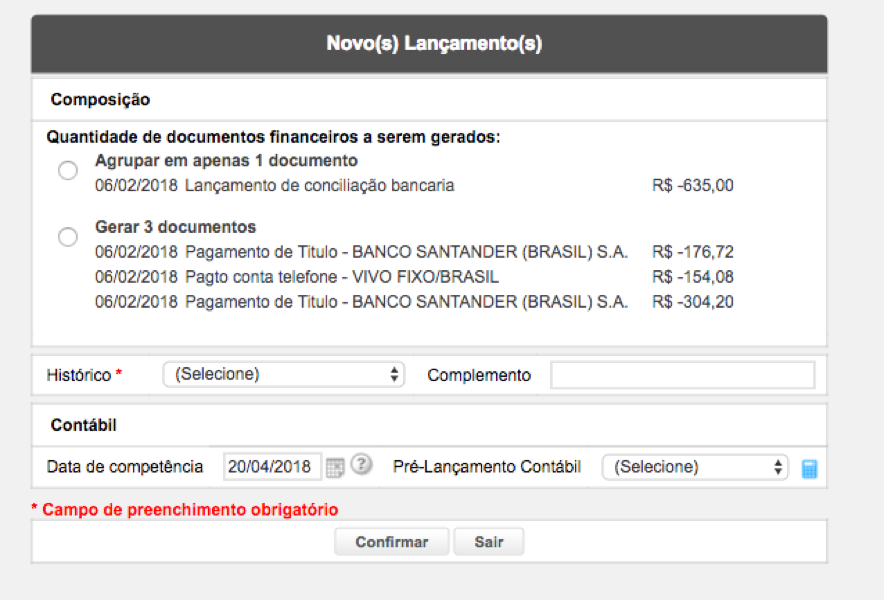Click the R$ -154,08 amount
Image resolution: width=884 pixels, height=600 pixels.
693,277
